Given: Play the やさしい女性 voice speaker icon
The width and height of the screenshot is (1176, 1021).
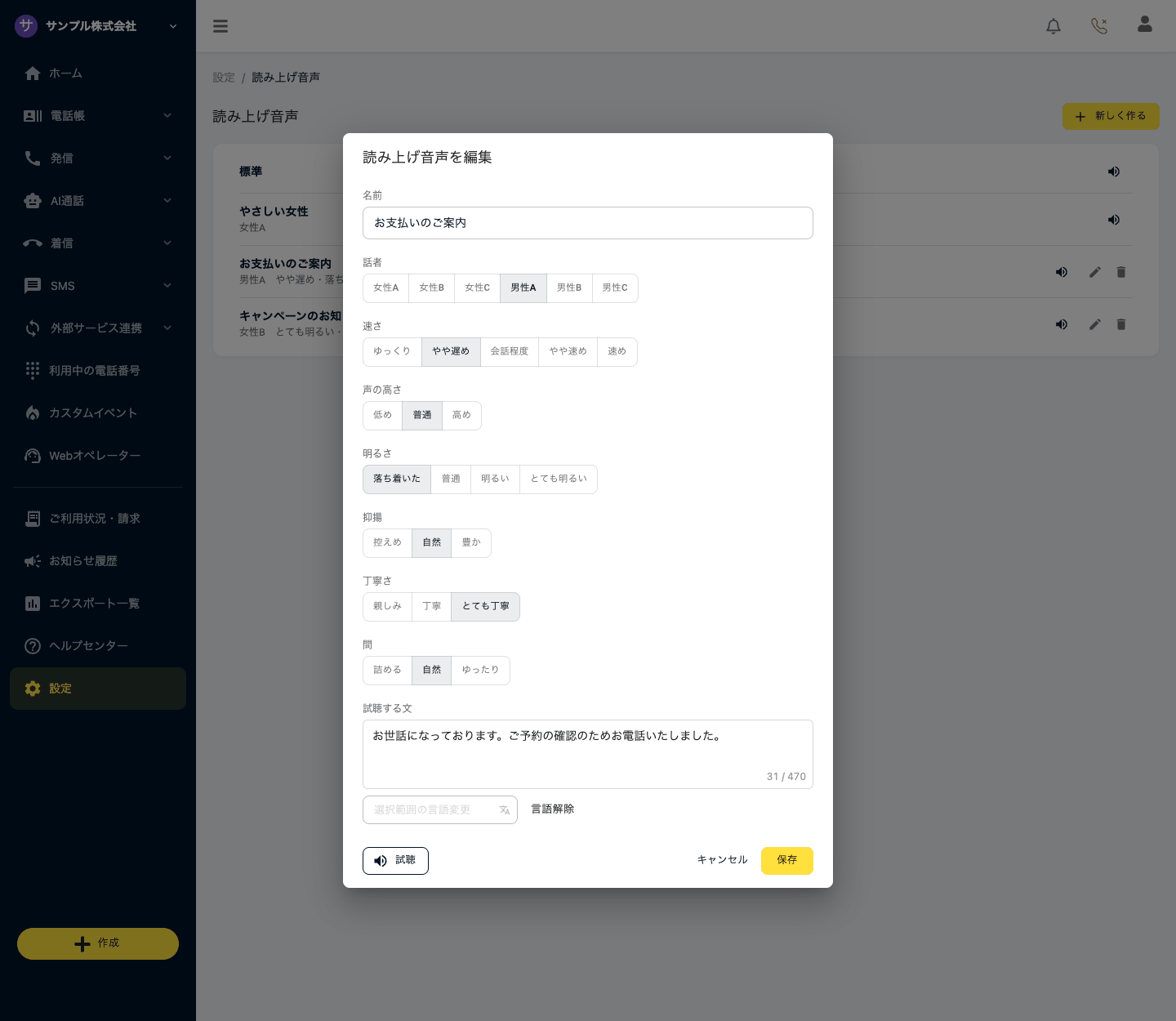Looking at the screenshot, I should 1114,220.
